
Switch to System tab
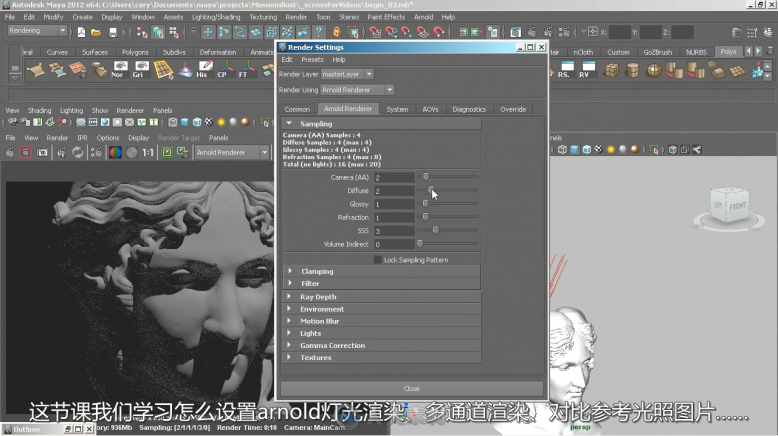coord(397,109)
